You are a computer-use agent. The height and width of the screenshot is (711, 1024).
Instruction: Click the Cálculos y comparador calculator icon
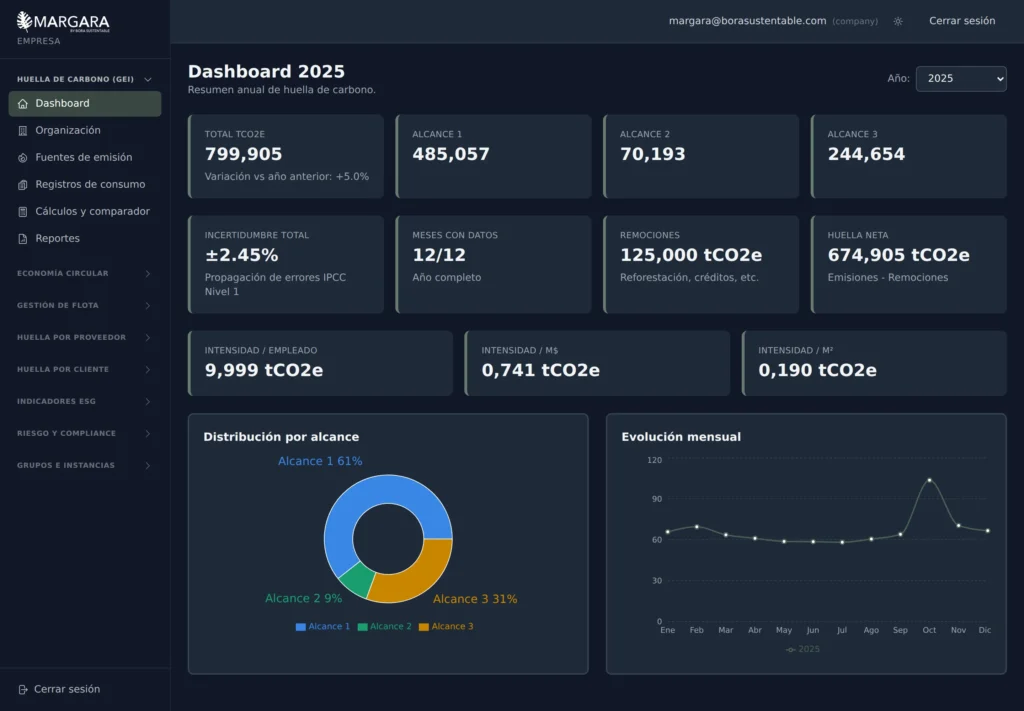23,212
